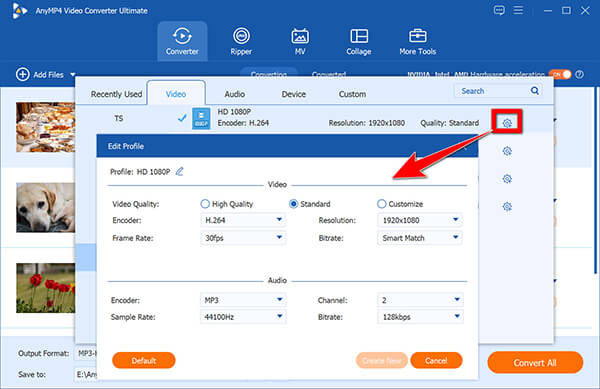Click the Cancel button
Screen dimensions: 600x389
point(436,360)
